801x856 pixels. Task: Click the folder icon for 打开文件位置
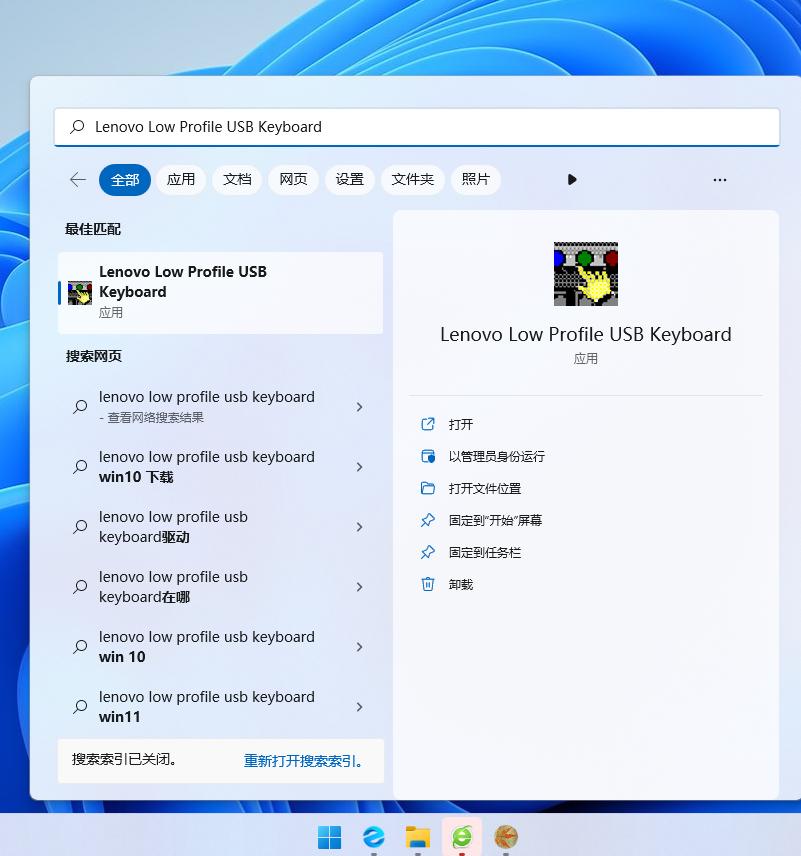pos(428,488)
